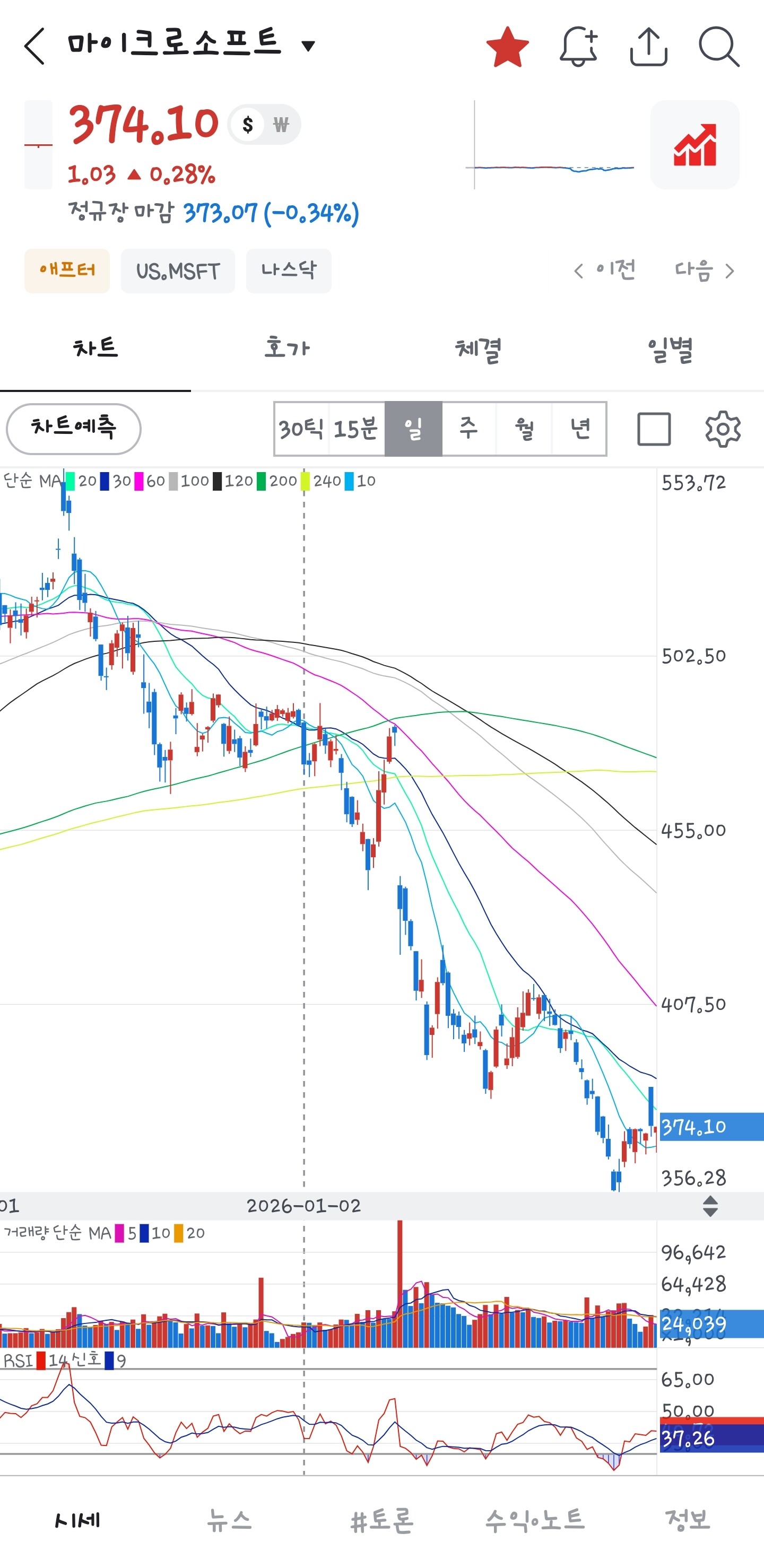Tap the chart panel resize up-down arrows
Viewport: 764px width, 1568px height.
pyautogui.click(x=710, y=1206)
